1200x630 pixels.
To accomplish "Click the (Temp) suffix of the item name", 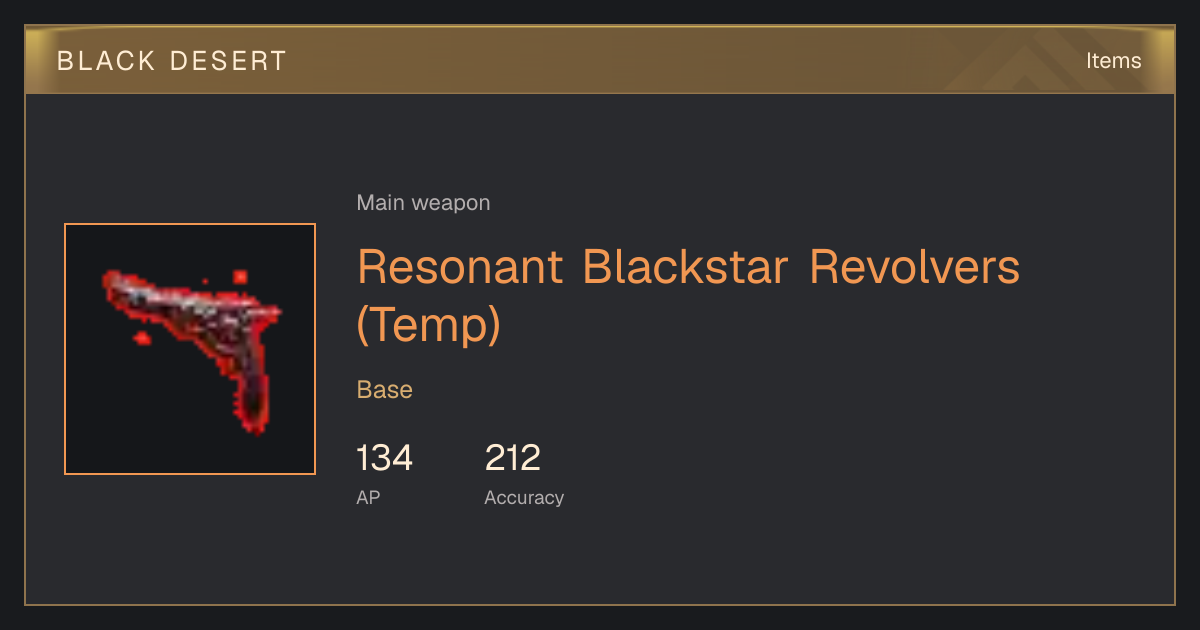I will (x=428, y=325).
